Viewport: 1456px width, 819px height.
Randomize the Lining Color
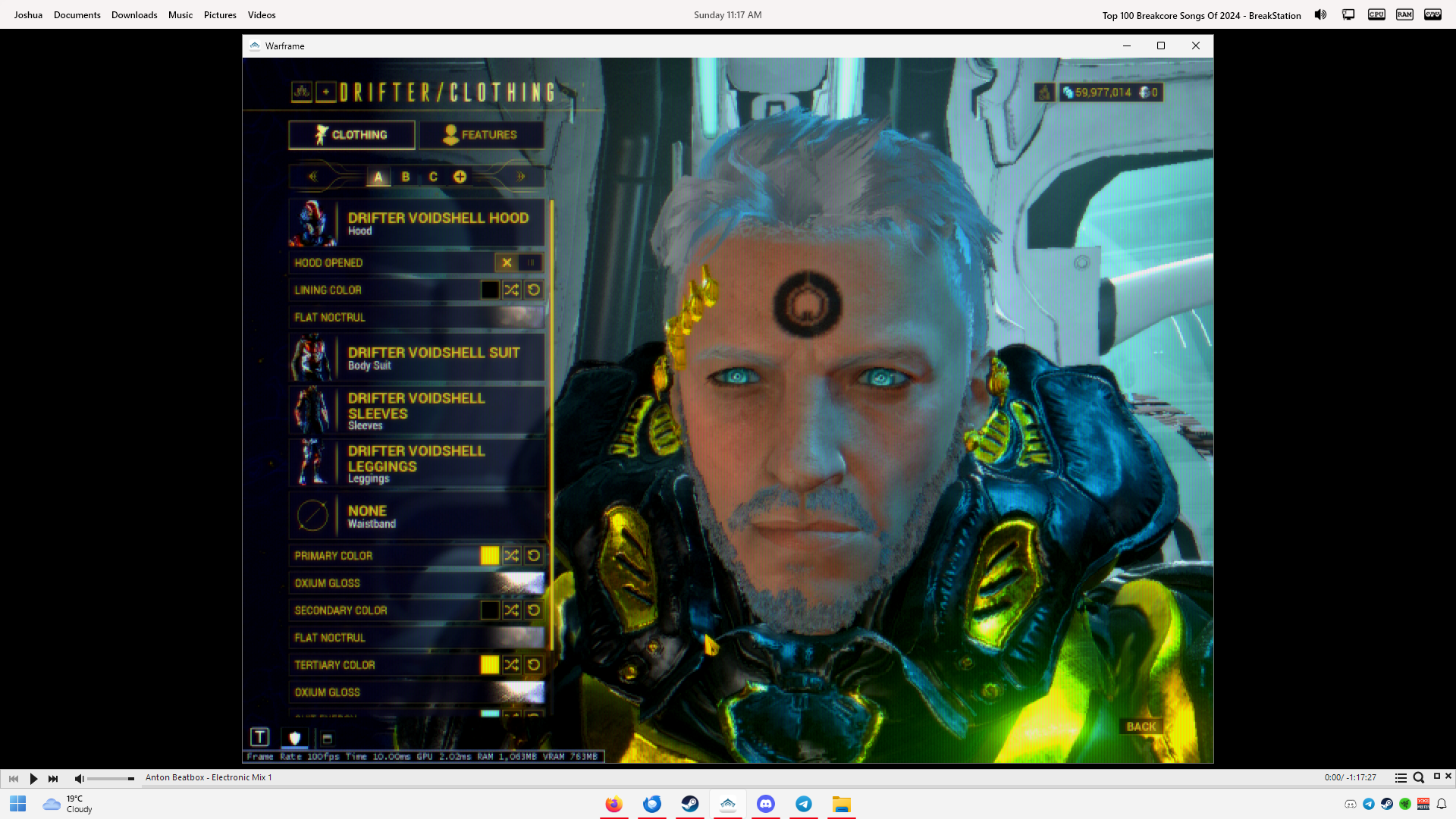(x=512, y=290)
